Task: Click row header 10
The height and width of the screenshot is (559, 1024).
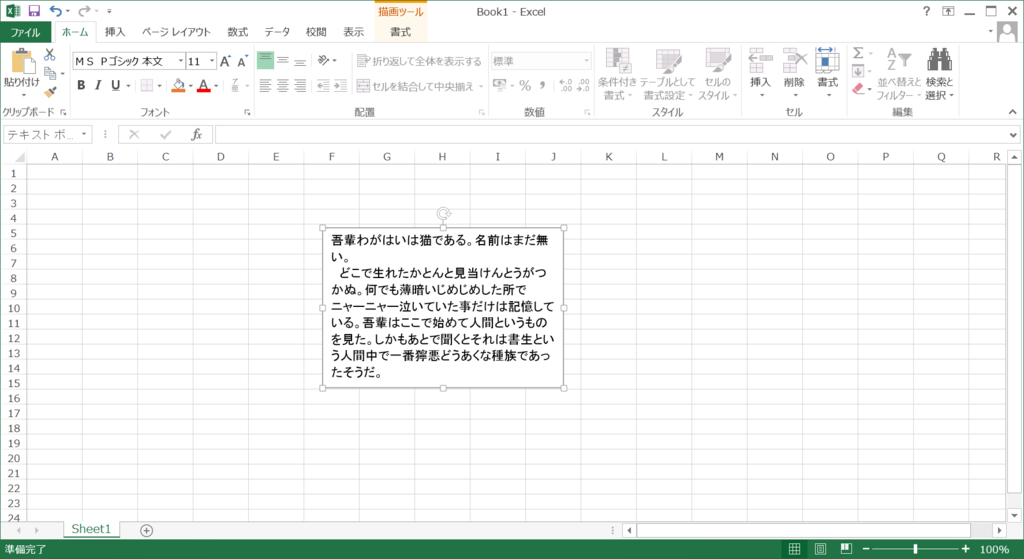Action: pos(14,308)
